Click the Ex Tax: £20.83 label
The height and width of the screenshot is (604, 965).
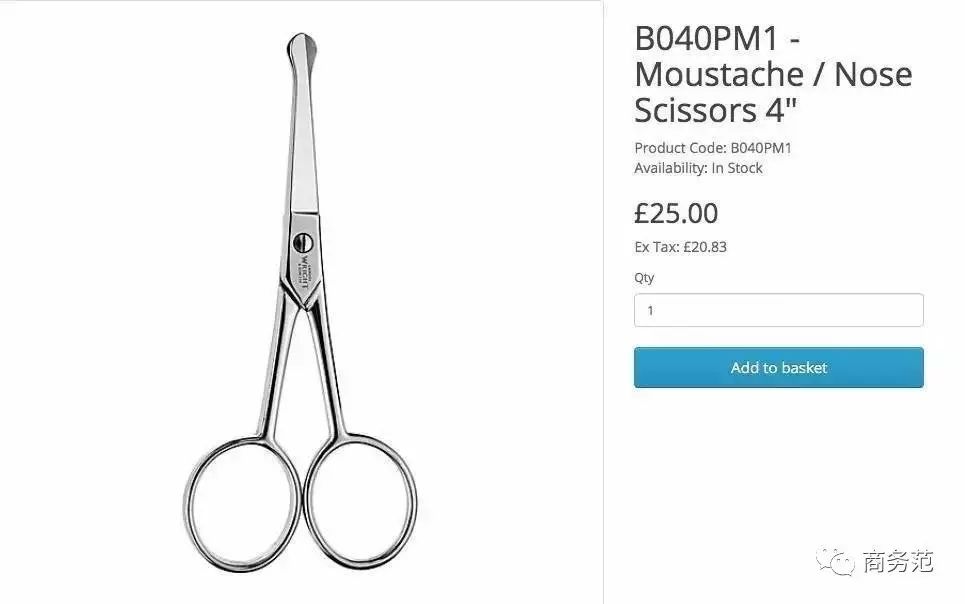coord(680,247)
